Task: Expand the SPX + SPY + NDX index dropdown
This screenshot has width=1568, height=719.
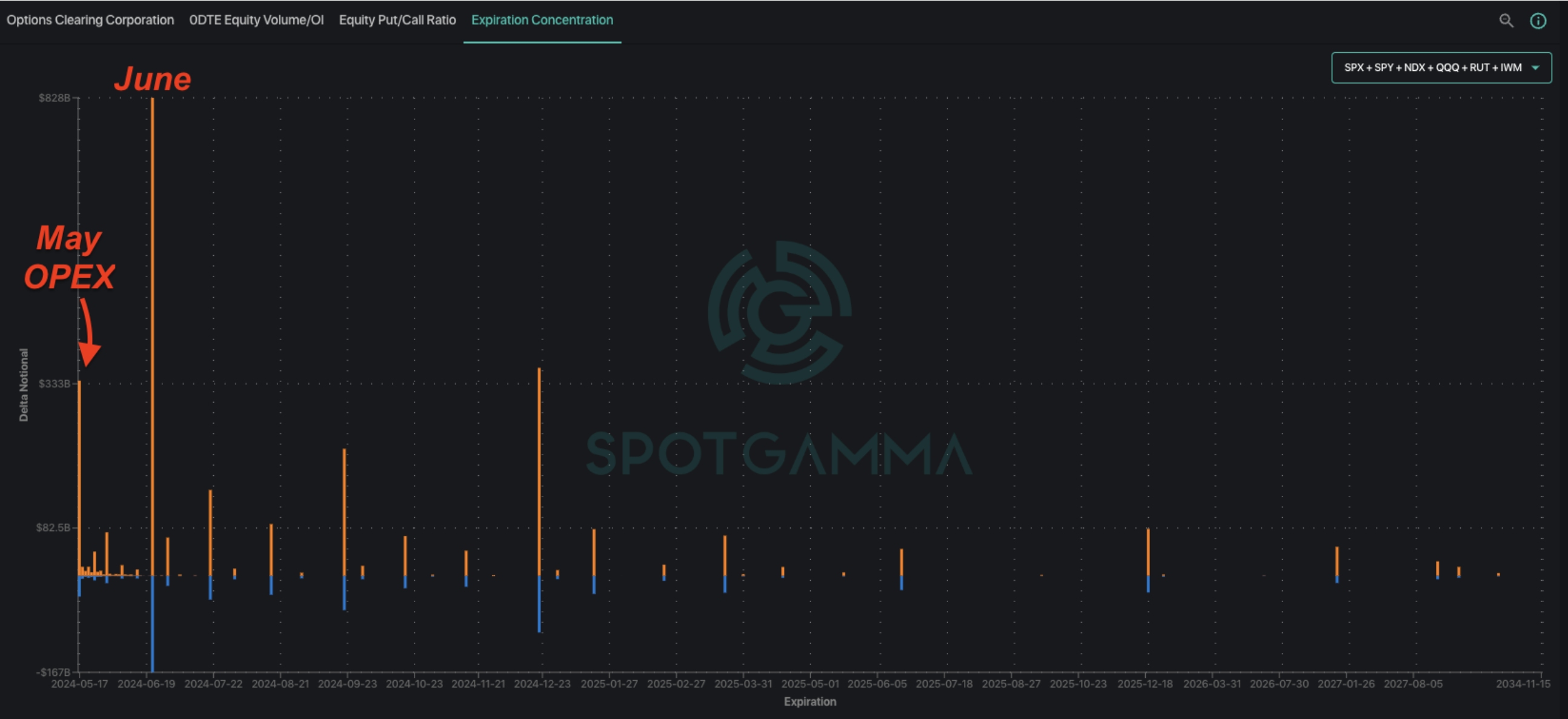Action: 1432,67
